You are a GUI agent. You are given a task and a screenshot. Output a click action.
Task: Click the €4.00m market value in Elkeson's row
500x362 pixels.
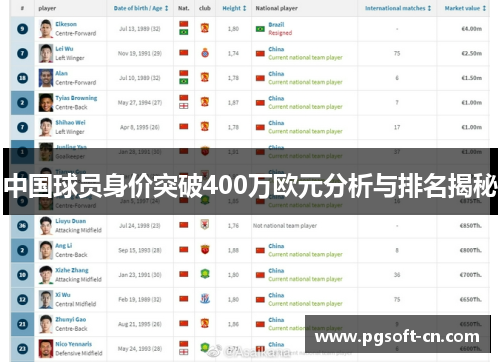coord(472,29)
